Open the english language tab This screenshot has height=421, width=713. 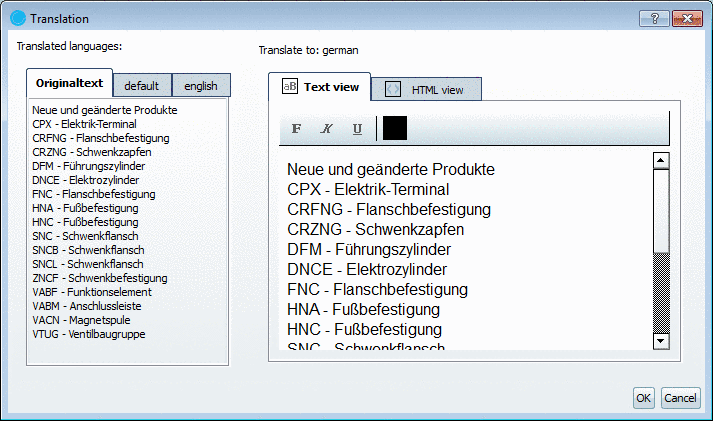[202, 86]
